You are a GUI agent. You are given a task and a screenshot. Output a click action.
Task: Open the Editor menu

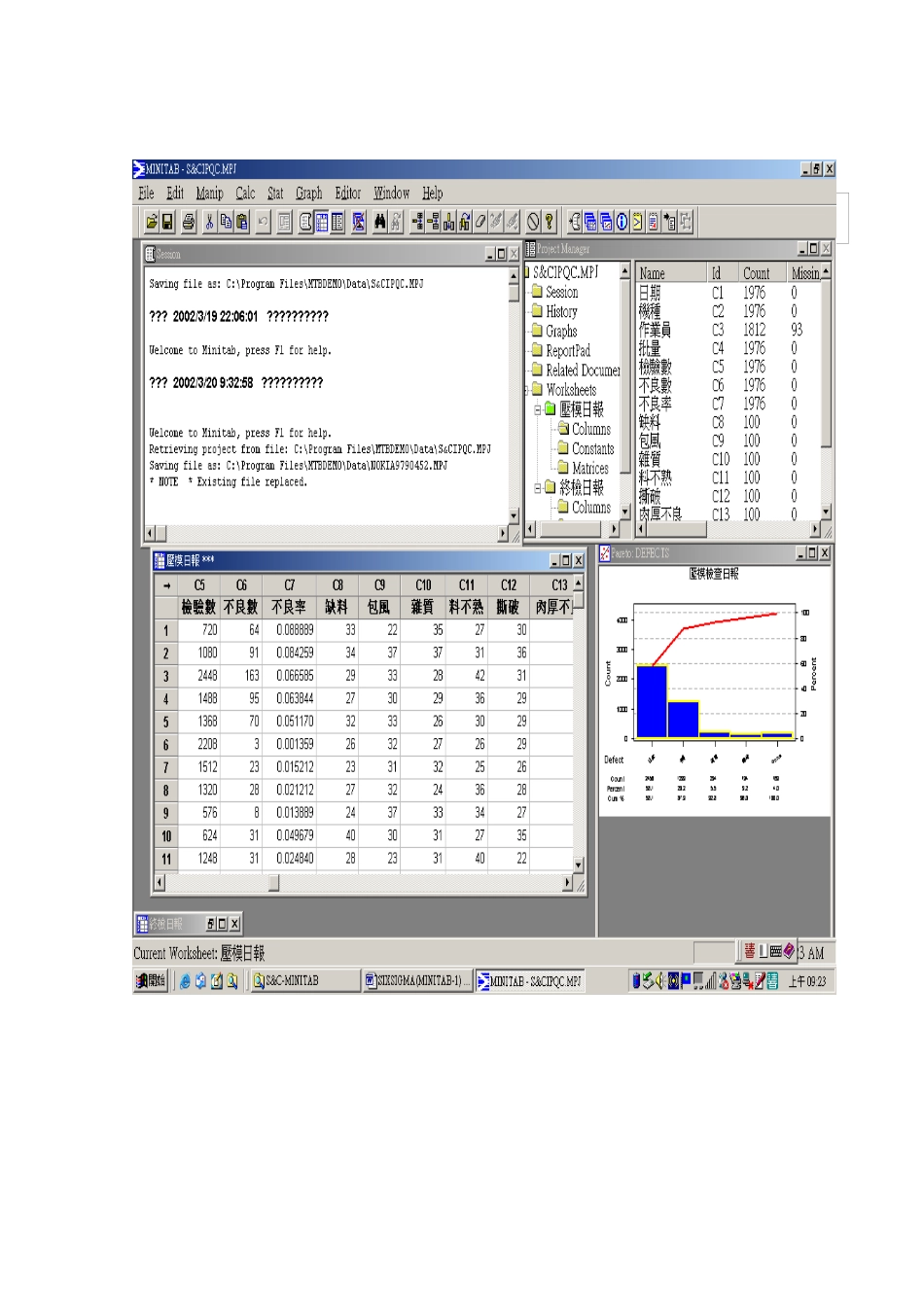pyautogui.click(x=347, y=194)
